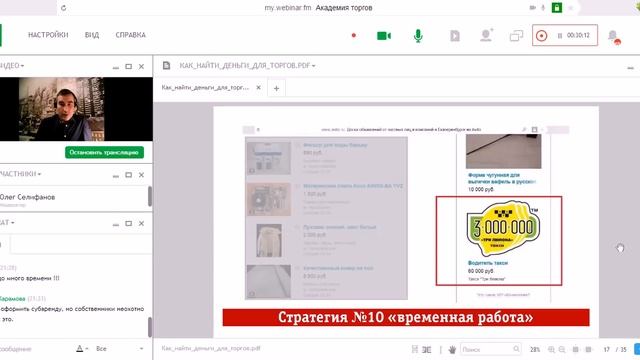Open the notifications bell icon
Image resolution: width=640 pixels, height=360 pixels.
pos(614,37)
